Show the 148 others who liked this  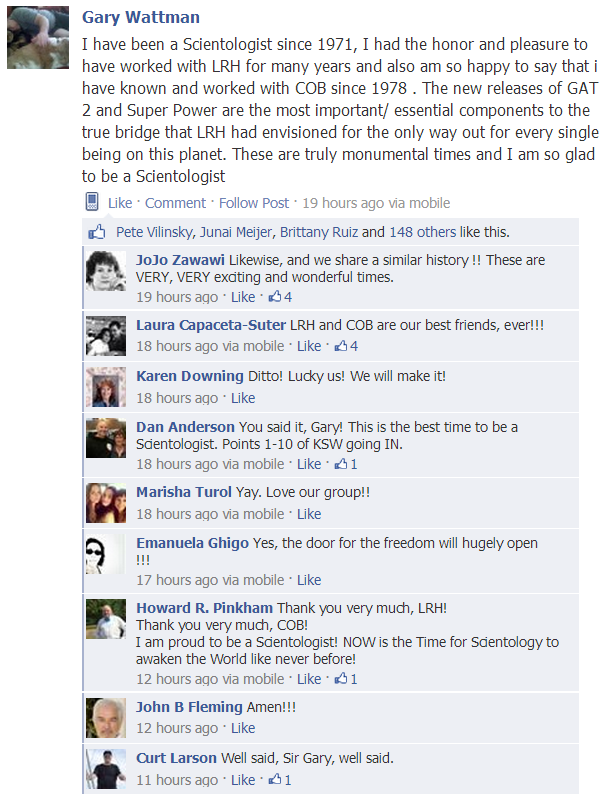423,232
